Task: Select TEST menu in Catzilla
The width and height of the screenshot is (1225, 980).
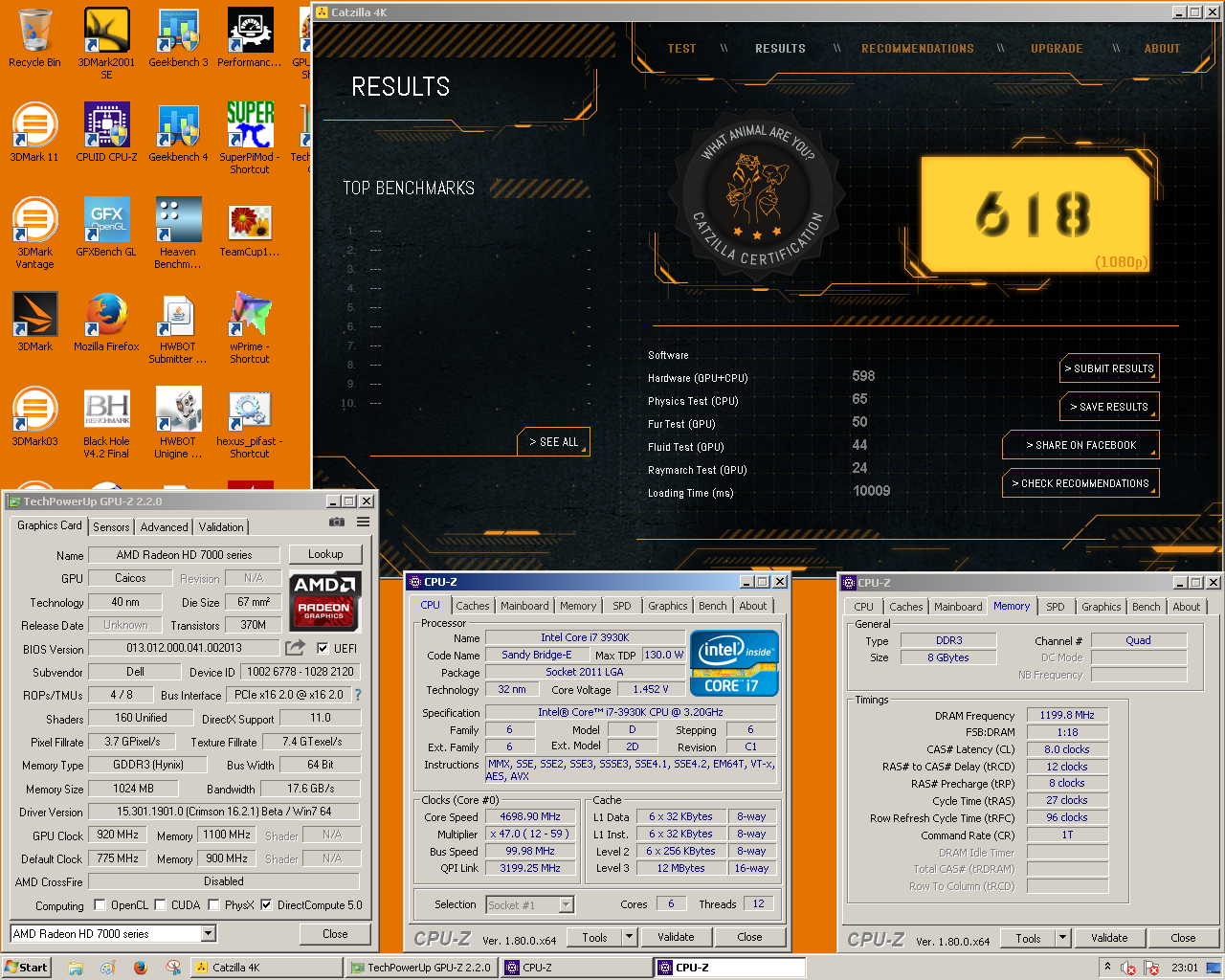Action: [x=681, y=49]
